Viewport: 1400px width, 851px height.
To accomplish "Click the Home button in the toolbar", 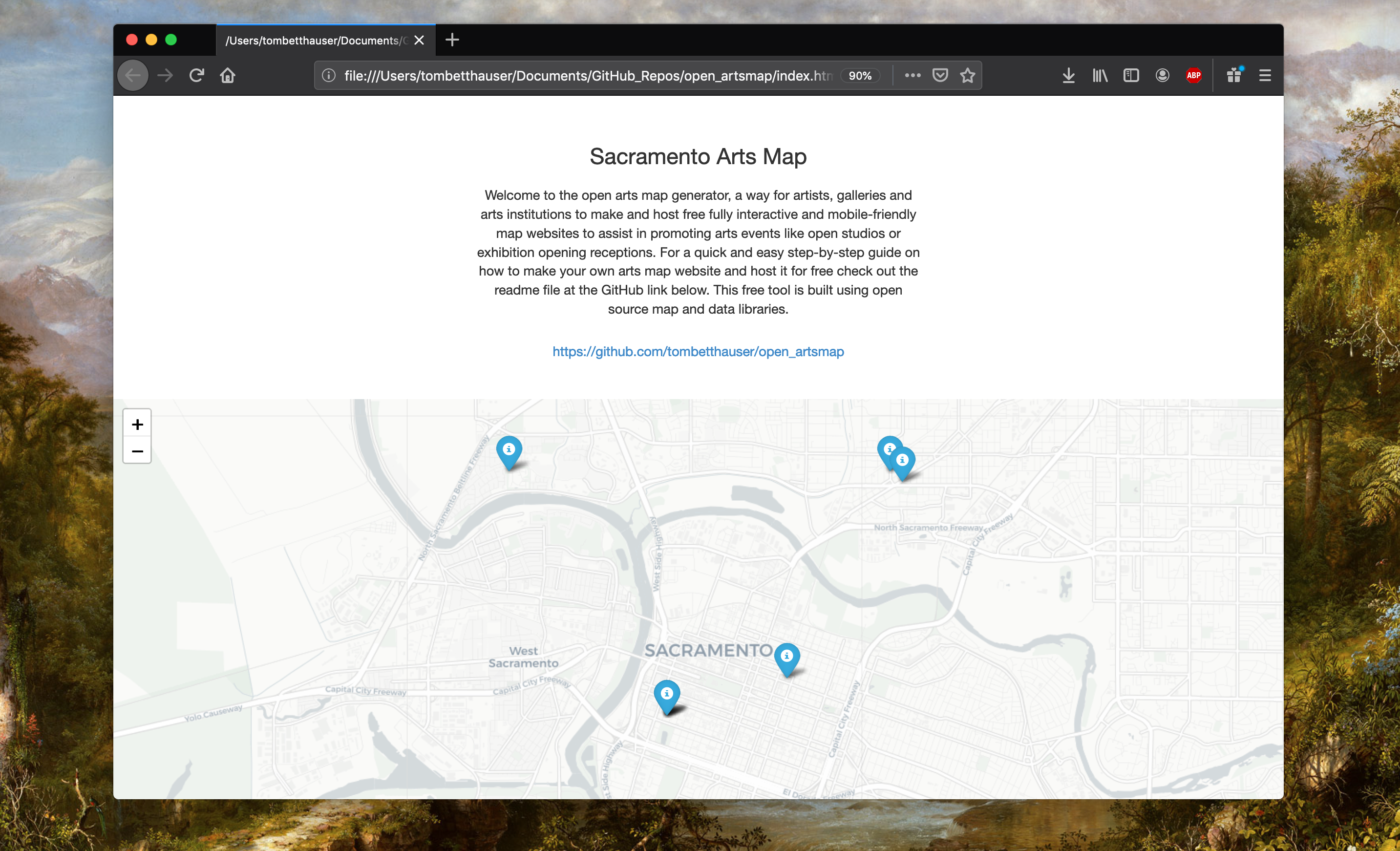I will click(228, 76).
